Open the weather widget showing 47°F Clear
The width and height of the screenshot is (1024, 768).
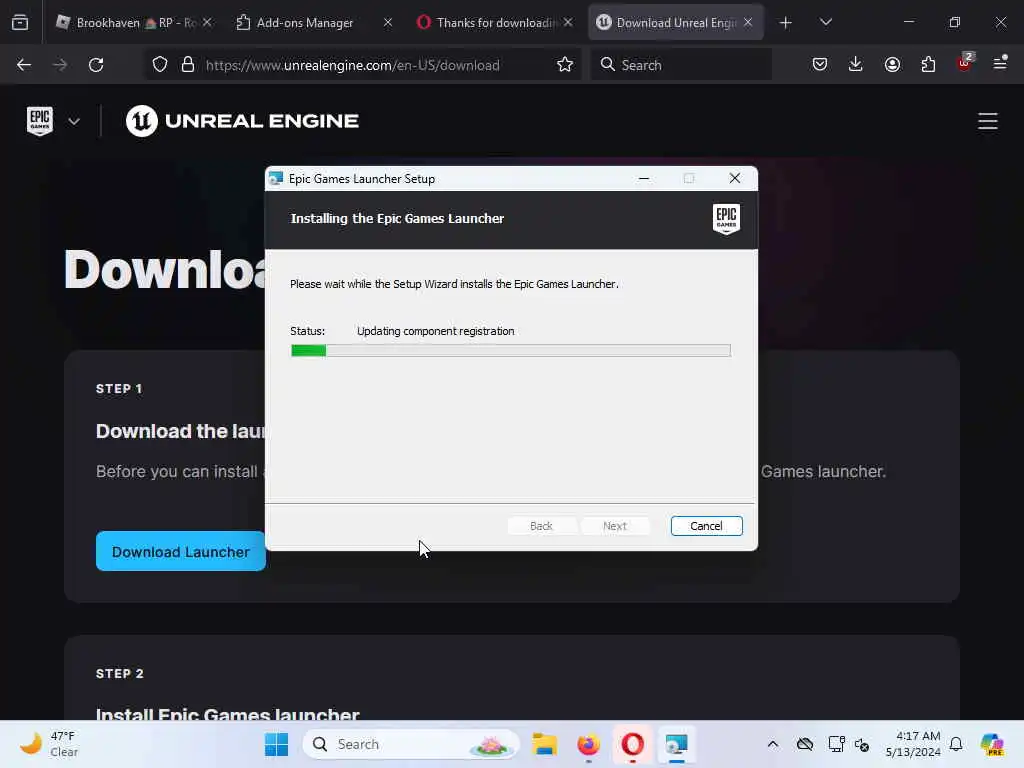coord(49,744)
